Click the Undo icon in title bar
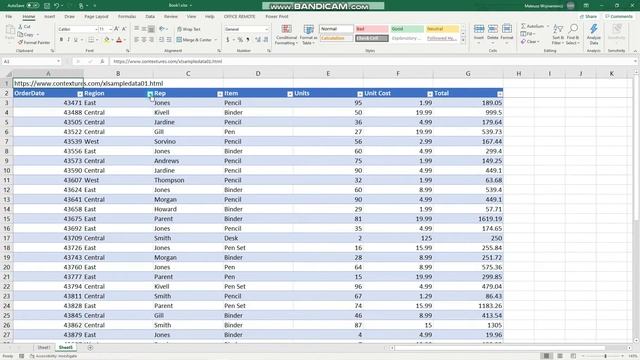The width and height of the screenshot is (640, 360). pyautogui.click(x=57, y=6)
